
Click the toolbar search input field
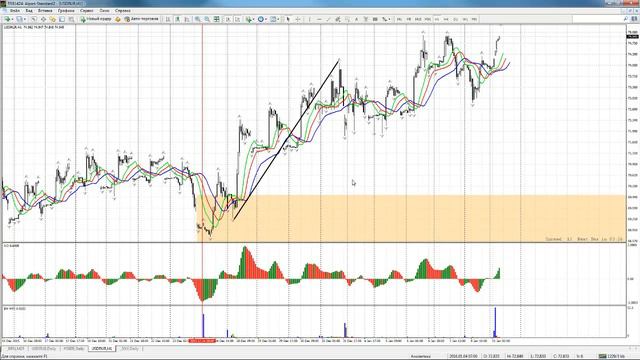(x=597, y=19)
